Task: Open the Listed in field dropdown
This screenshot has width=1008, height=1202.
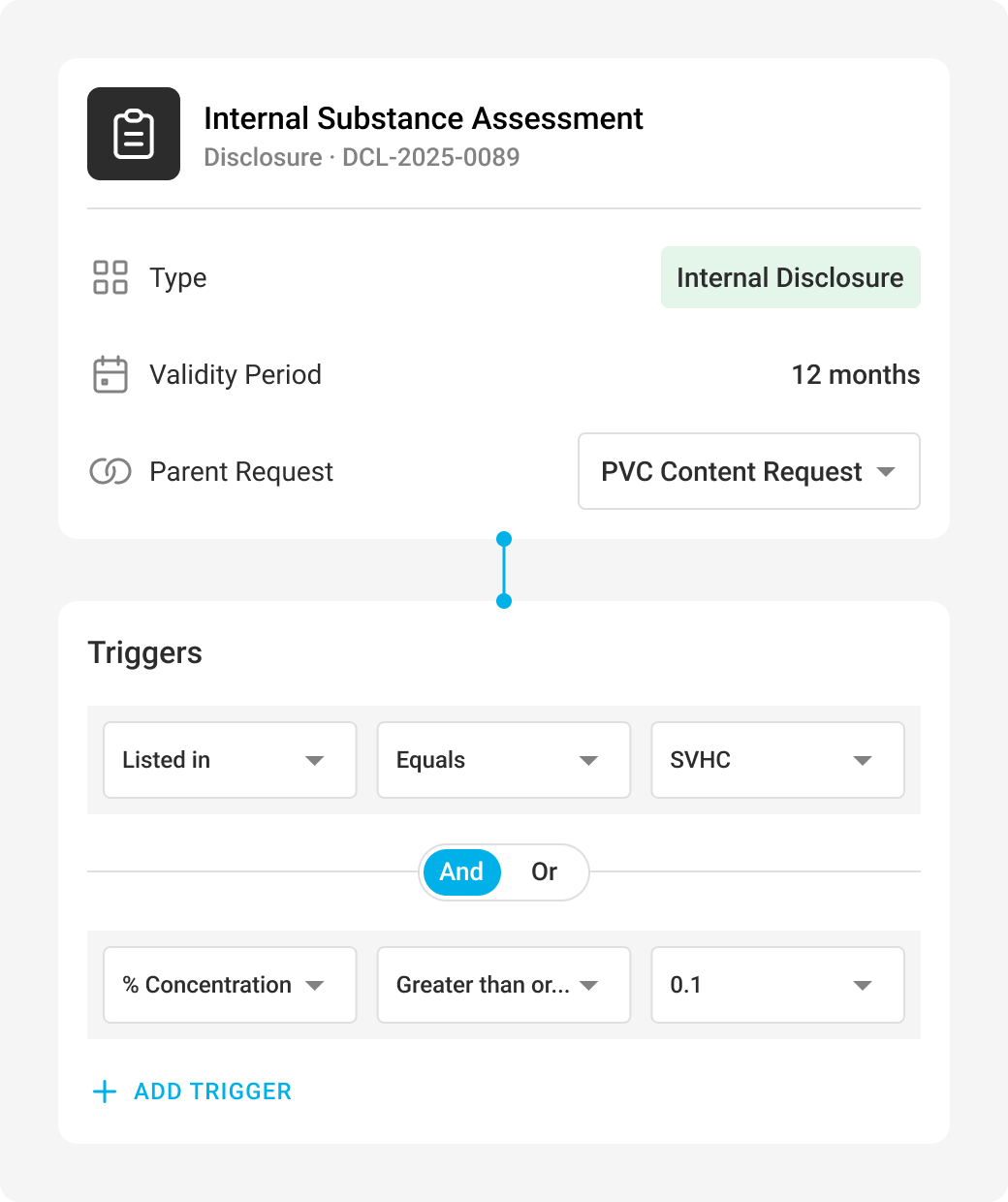Action: click(230, 760)
